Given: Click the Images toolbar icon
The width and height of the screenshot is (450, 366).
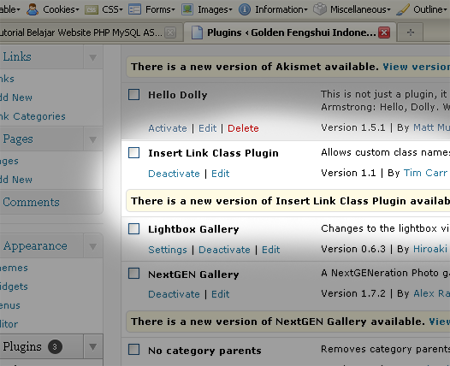Looking at the screenshot, I should 187,9.
